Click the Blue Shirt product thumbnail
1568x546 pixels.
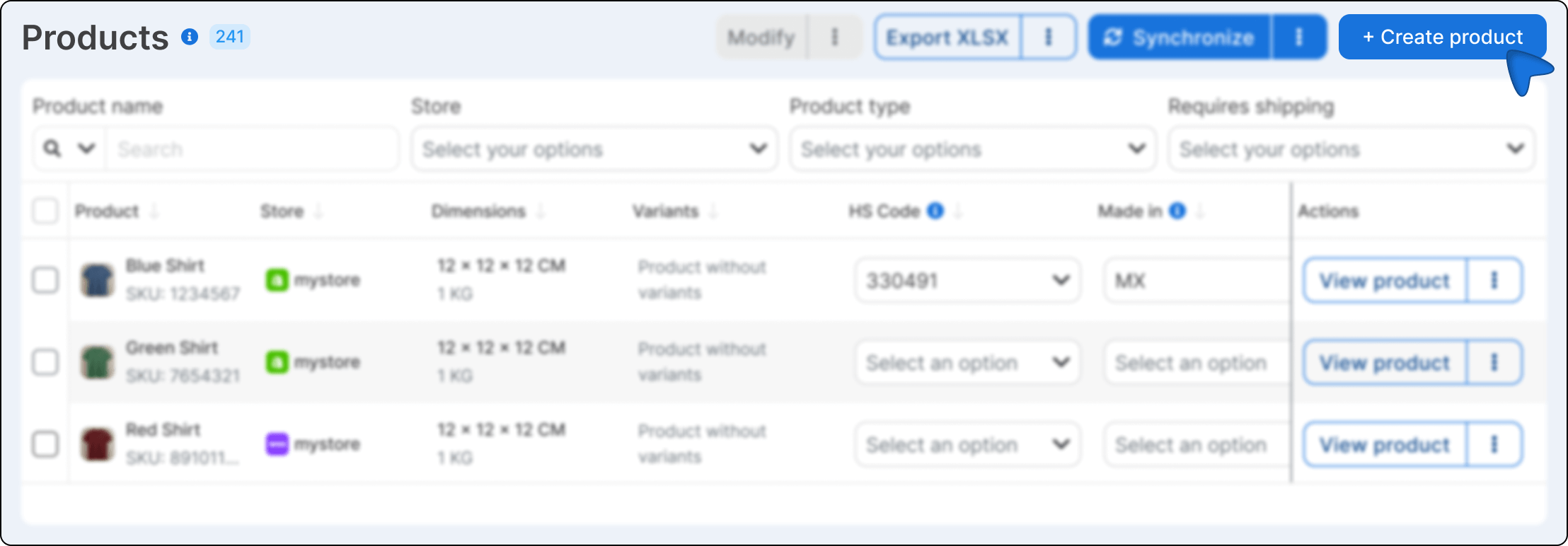tap(98, 281)
